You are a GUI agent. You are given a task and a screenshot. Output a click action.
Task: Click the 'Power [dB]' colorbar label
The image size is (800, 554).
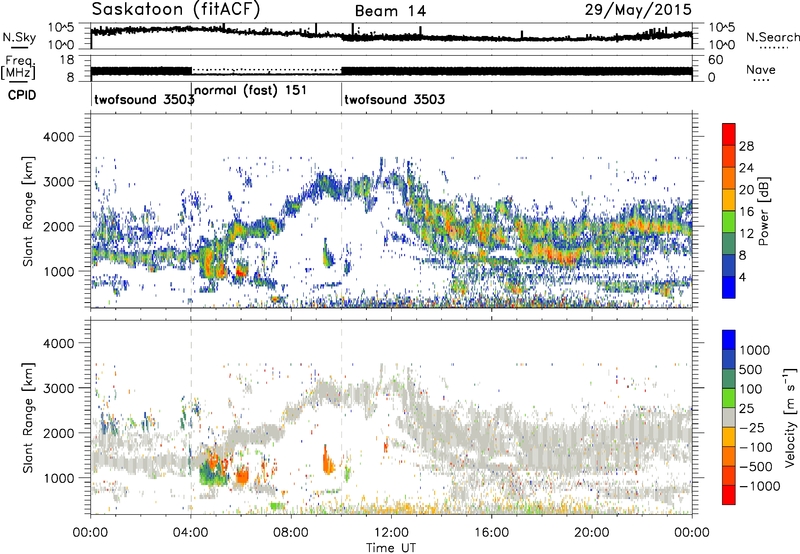coord(763,211)
